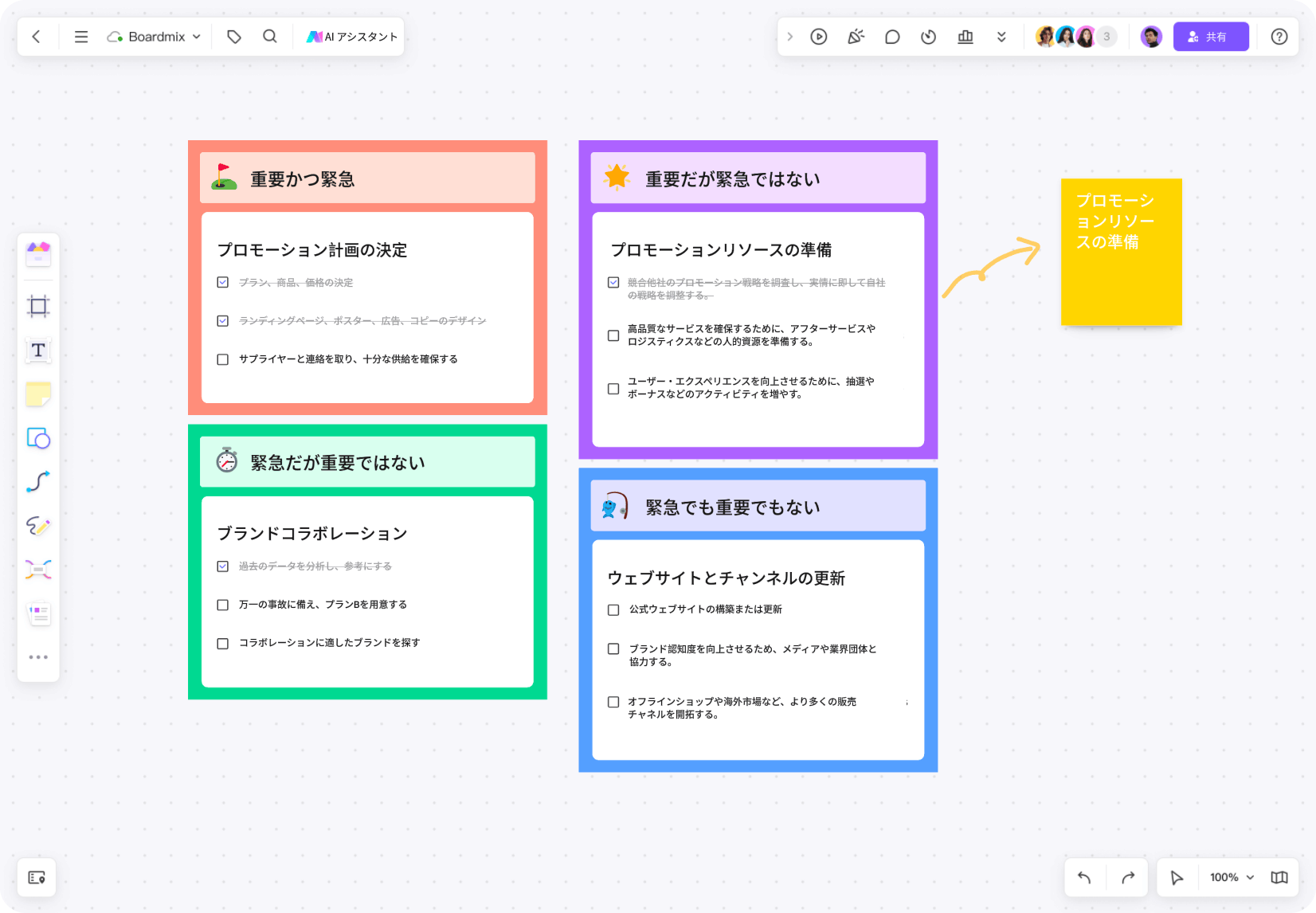Start presentation with the play icon

pyautogui.click(x=819, y=37)
